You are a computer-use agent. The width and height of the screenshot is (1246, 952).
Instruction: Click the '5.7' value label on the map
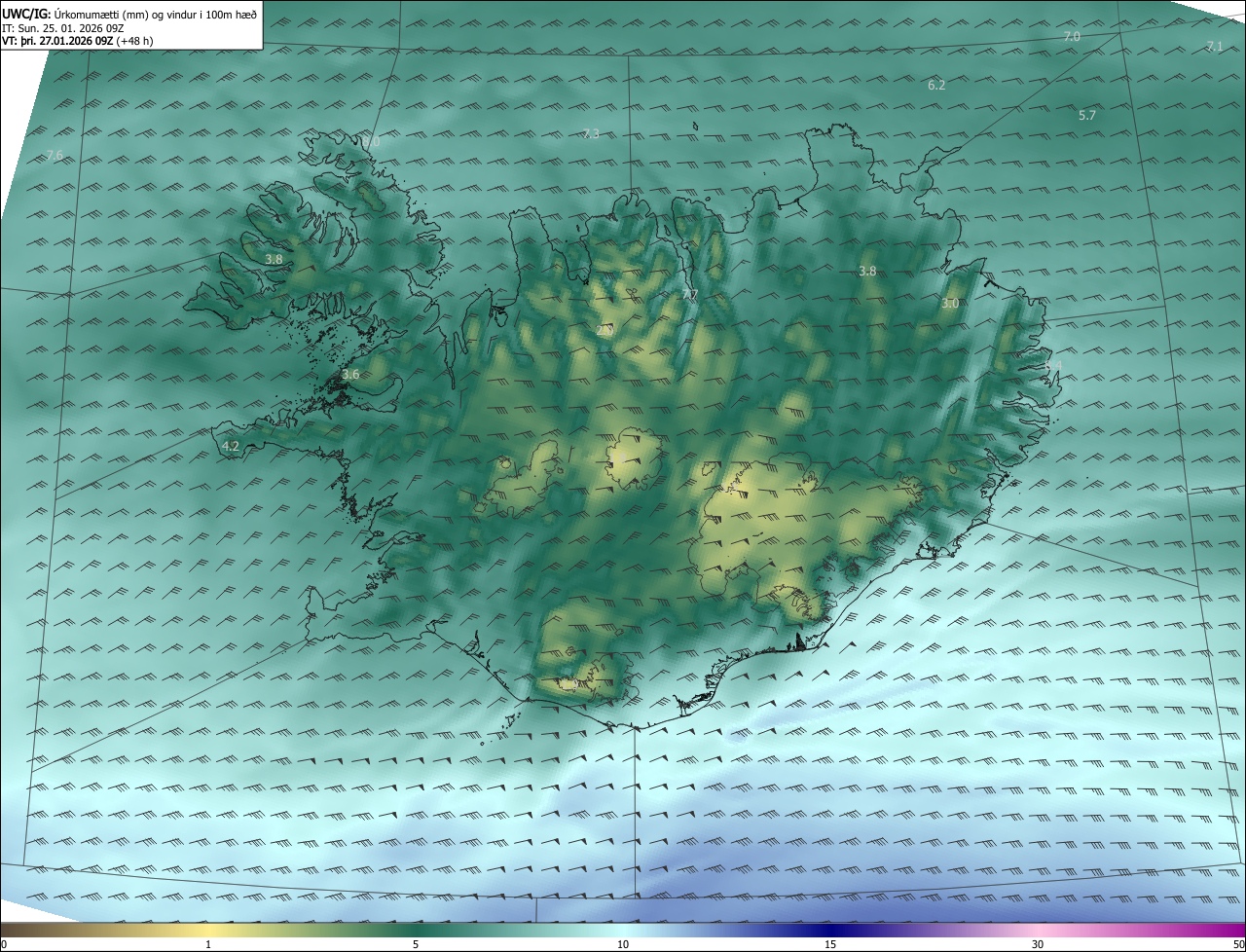point(1087,115)
